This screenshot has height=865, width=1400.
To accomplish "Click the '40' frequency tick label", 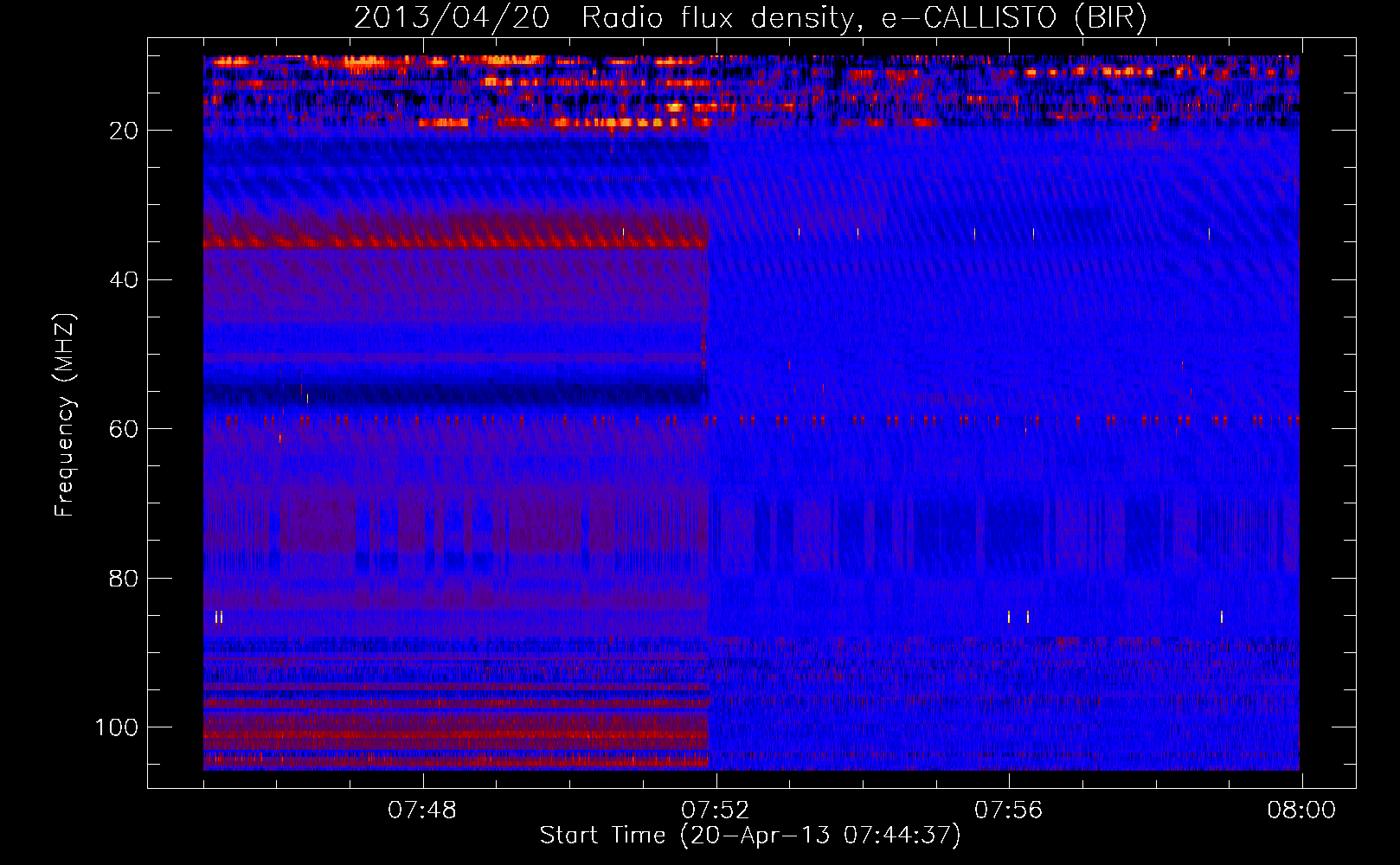I will point(124,280).
